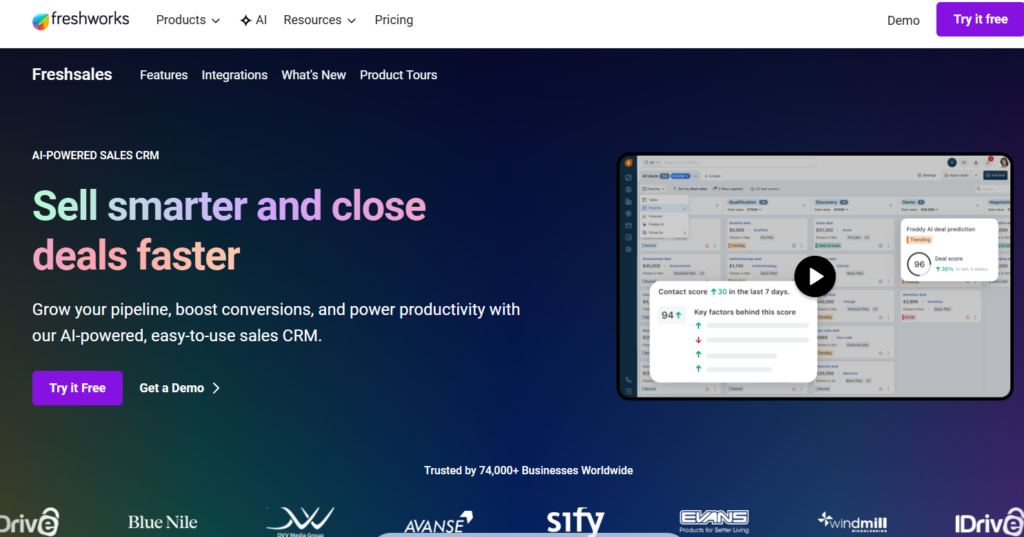Click the Avanse logo
Screen dimensions: 1024x537
pyautogui.click(x=438, y=523)
